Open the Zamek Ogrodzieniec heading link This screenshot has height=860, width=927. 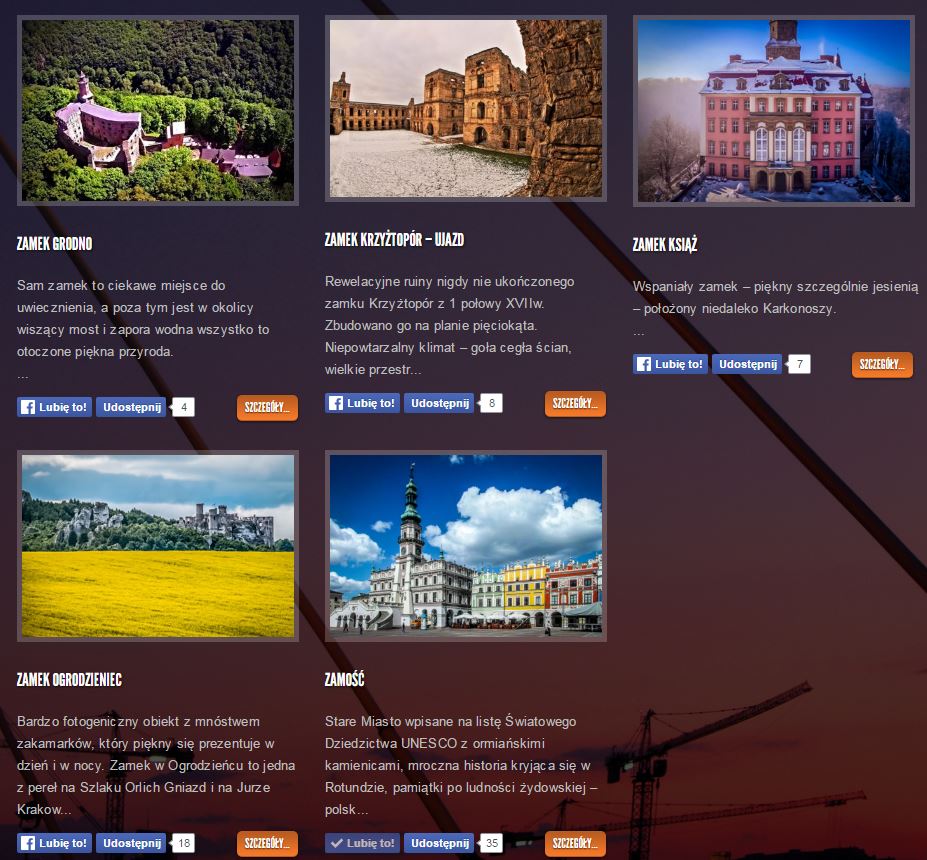pyautogui.click(x=69, y=680)
